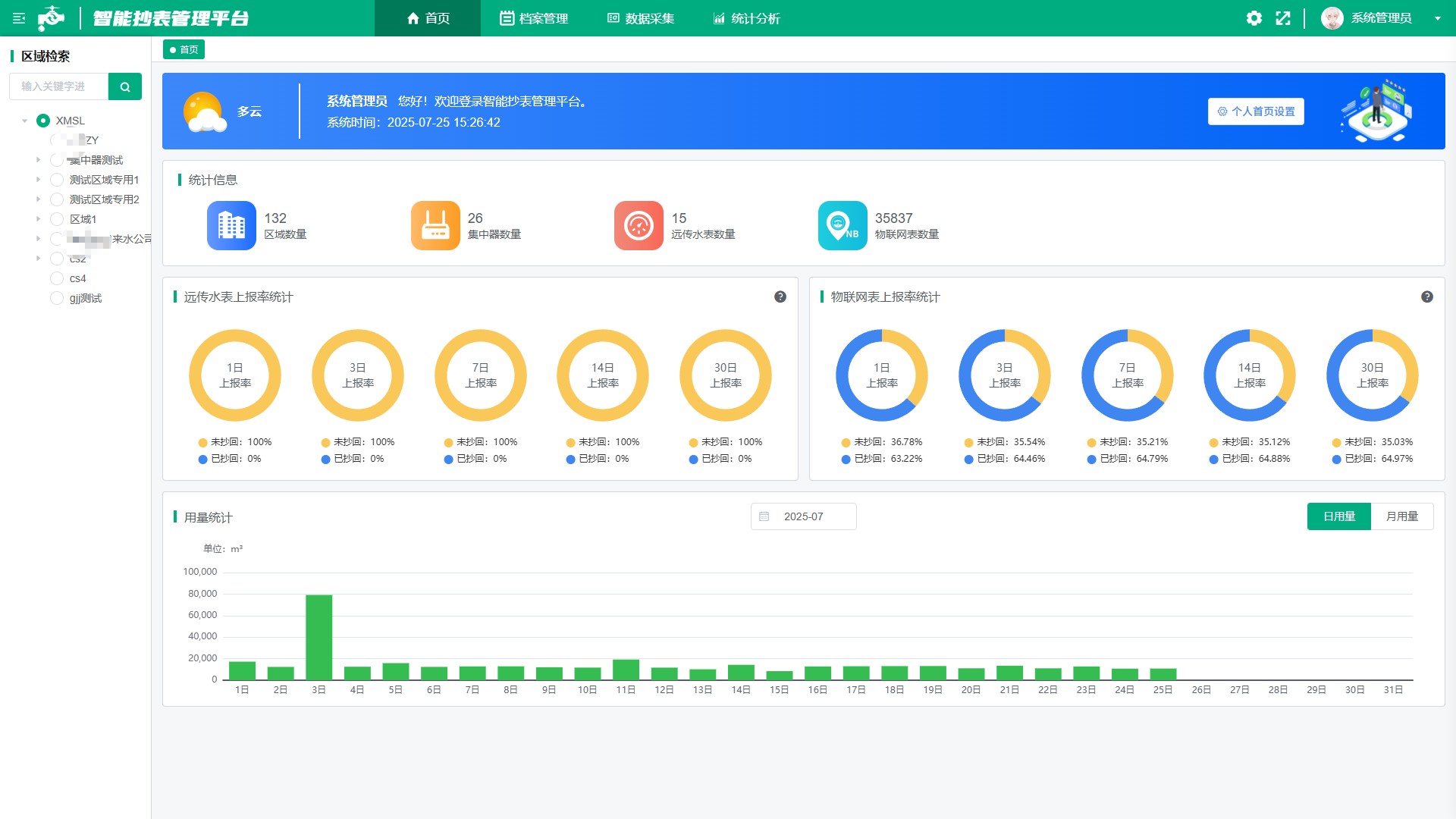Viewport: 1456px width, 819px height.
Task: Select the cs4 region radio button
Action: (57, 278)
